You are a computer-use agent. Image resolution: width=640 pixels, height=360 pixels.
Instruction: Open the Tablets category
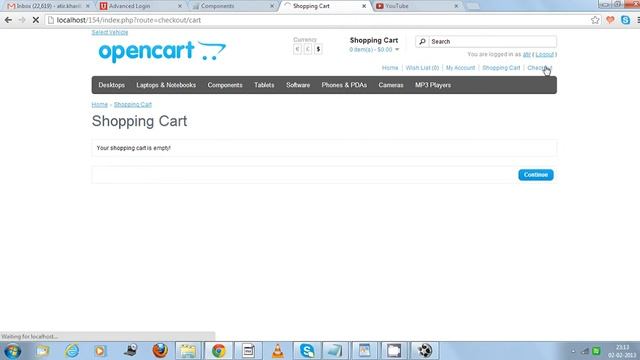(264, 85)
